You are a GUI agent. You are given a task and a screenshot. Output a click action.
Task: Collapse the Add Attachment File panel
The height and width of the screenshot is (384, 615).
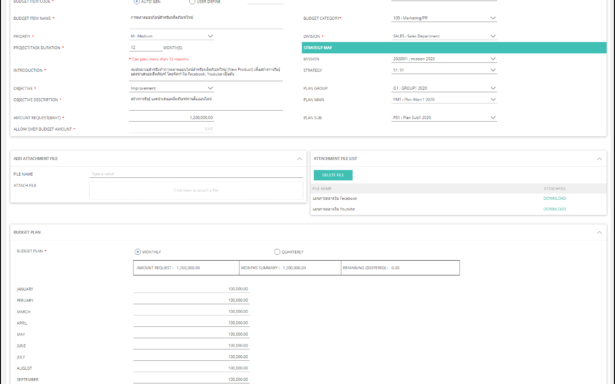299,159
